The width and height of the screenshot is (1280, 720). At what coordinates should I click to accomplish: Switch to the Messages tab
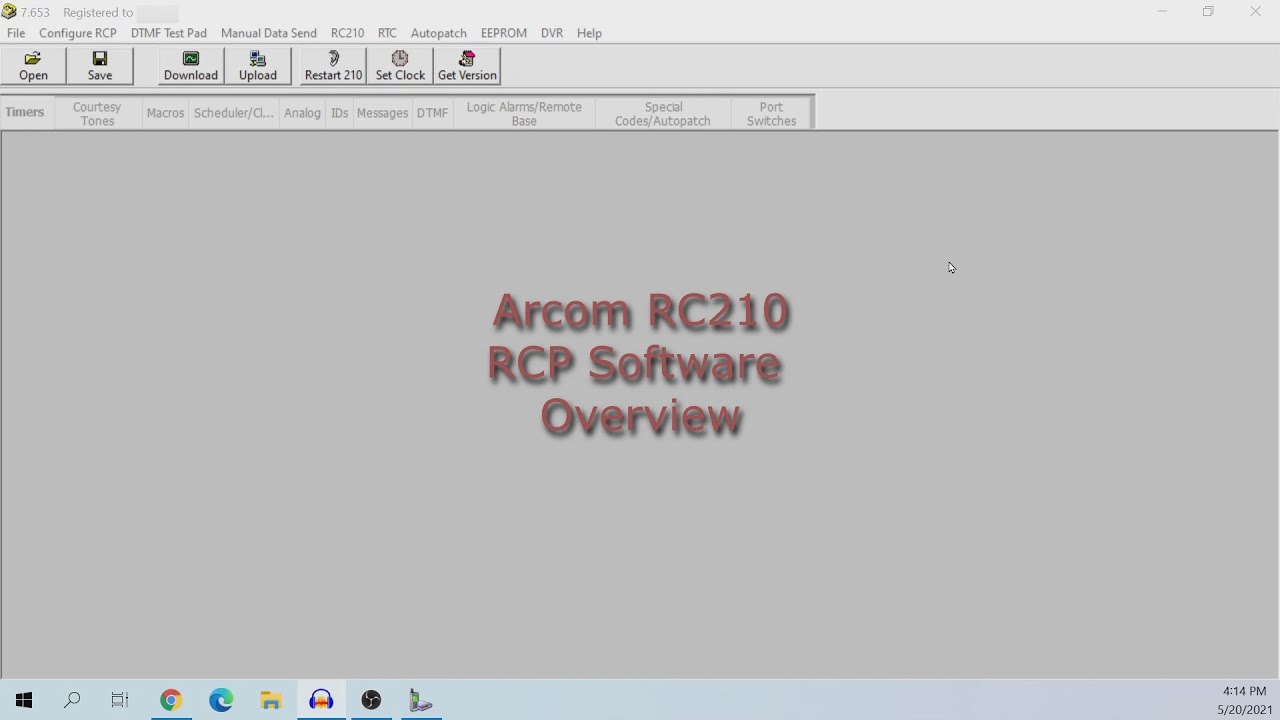(x=382, y=113)
